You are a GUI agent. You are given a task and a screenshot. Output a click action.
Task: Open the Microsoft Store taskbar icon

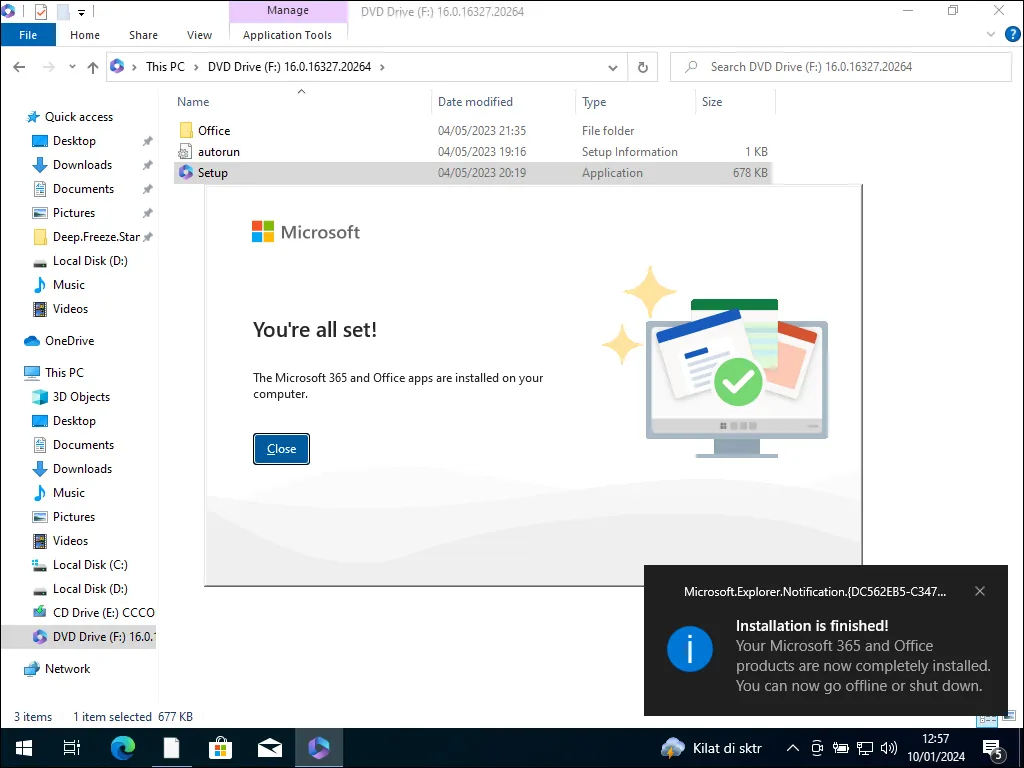point(220,747)
